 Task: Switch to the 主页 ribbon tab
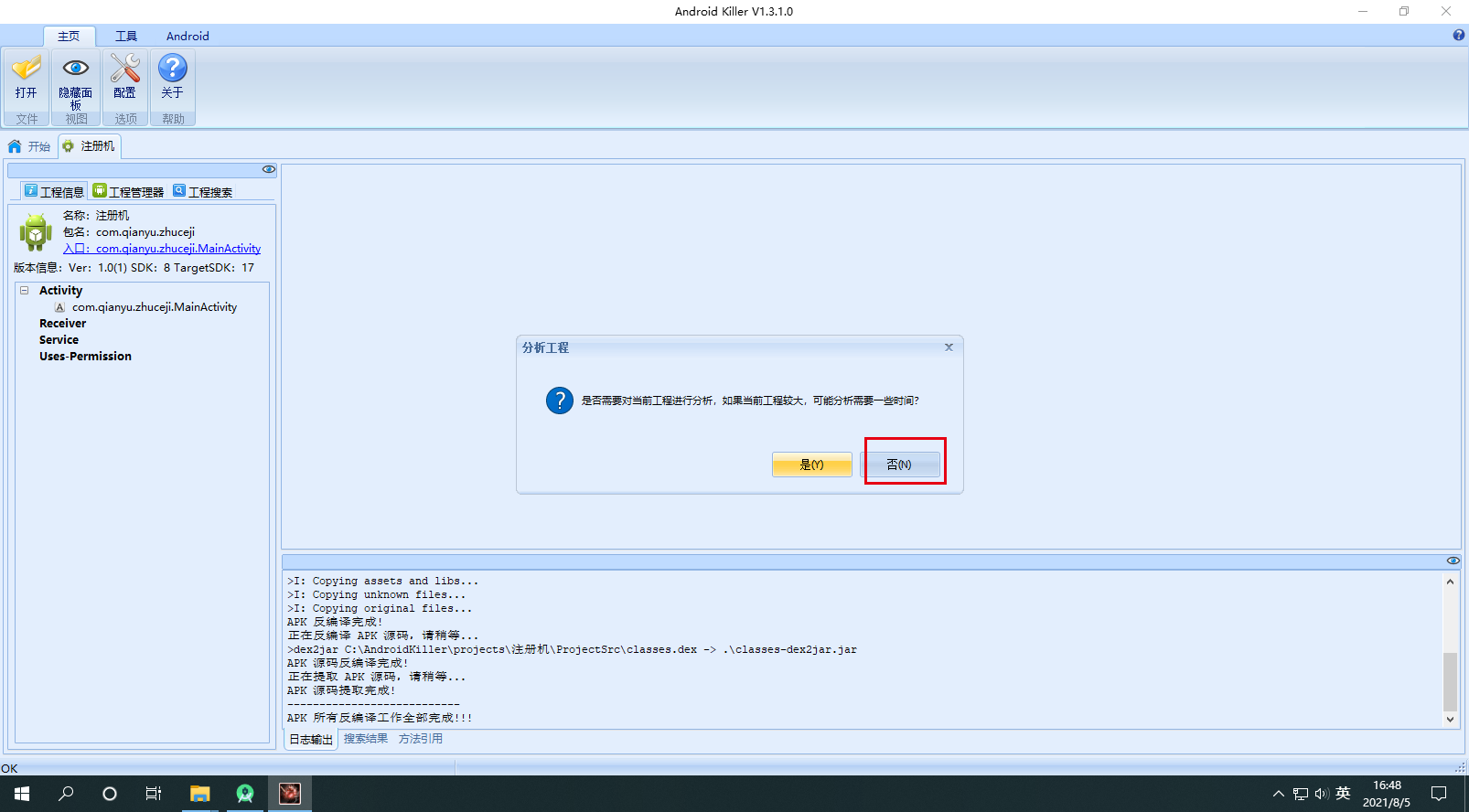click(x=69, y=36)
